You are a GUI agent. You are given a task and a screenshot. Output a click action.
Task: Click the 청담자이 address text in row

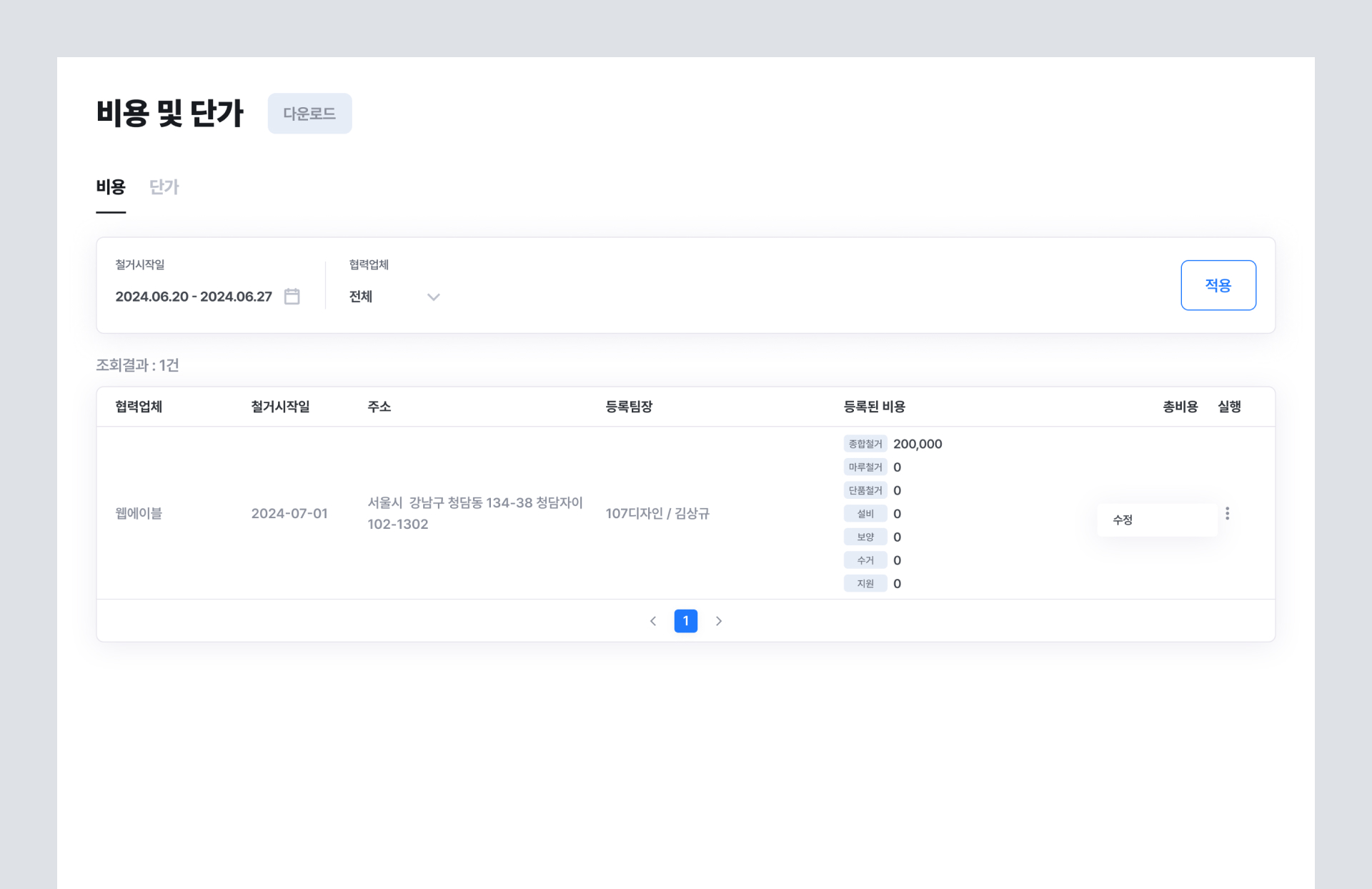[x=559, y=502]
